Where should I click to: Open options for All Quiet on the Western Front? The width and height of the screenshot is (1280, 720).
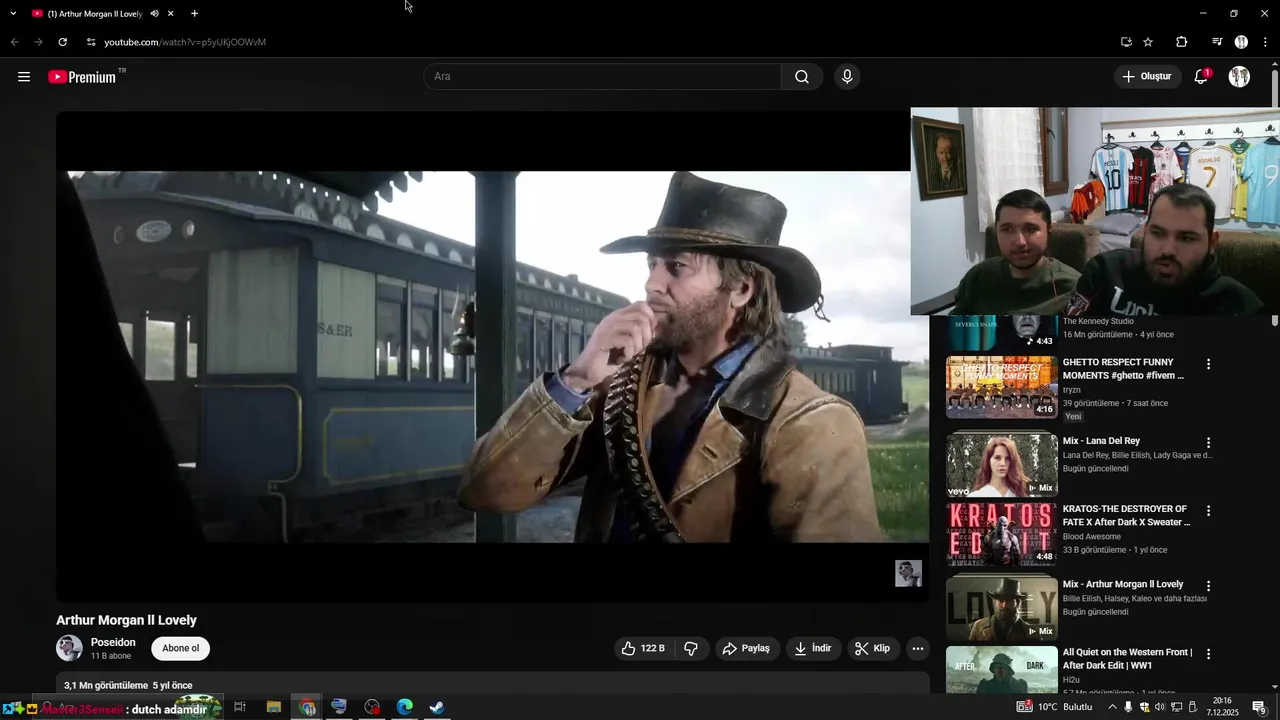click(x=1208, y=654)
